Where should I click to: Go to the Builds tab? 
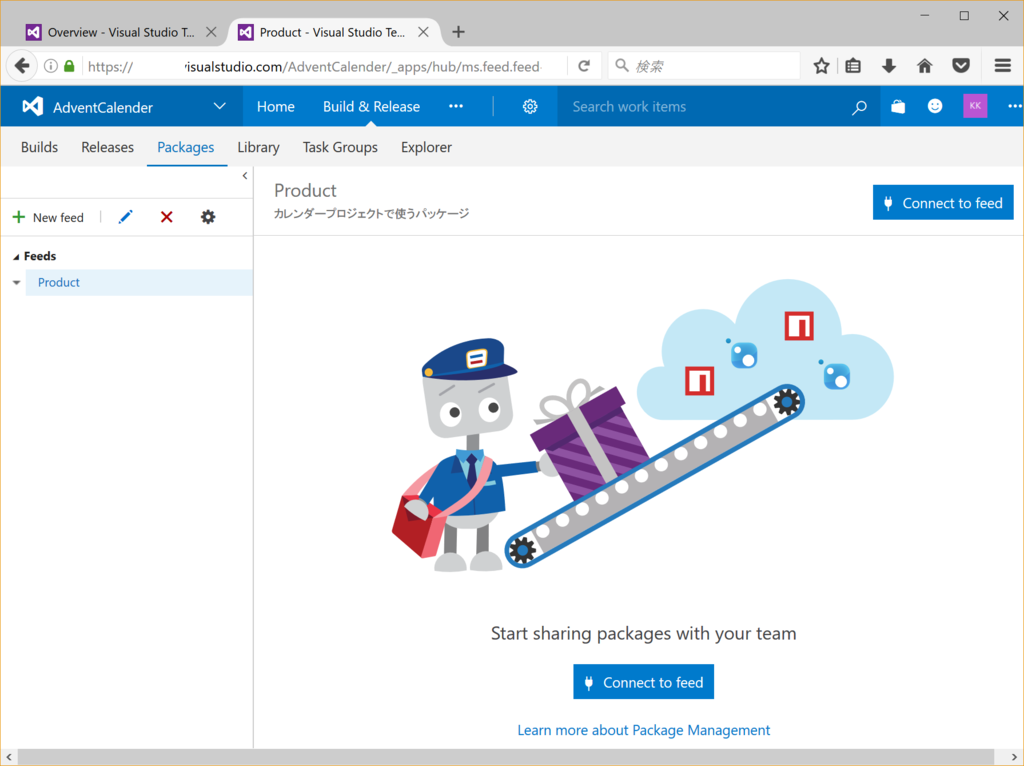coord(39,147)
